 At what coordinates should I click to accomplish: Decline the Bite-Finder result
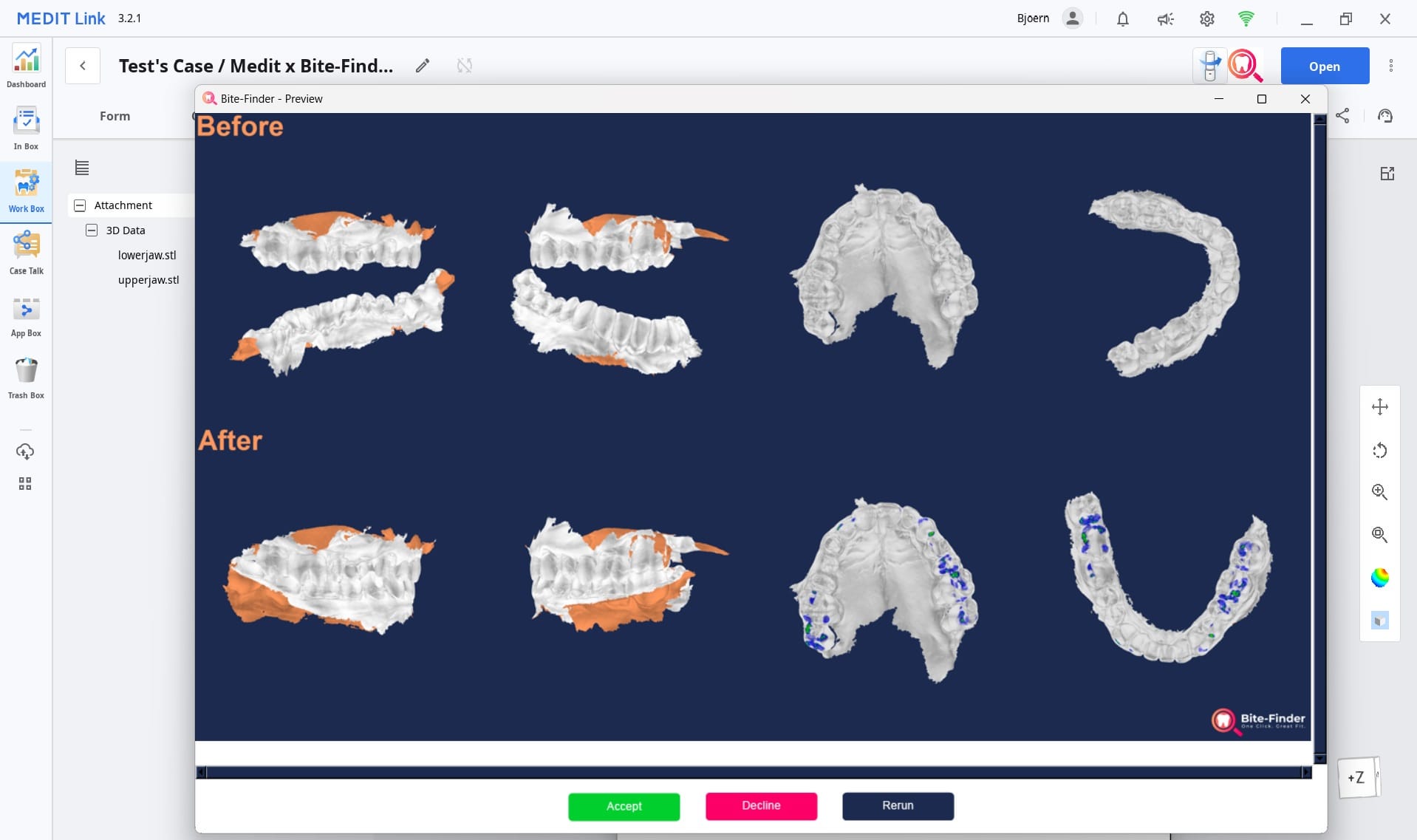click(761, 806)
